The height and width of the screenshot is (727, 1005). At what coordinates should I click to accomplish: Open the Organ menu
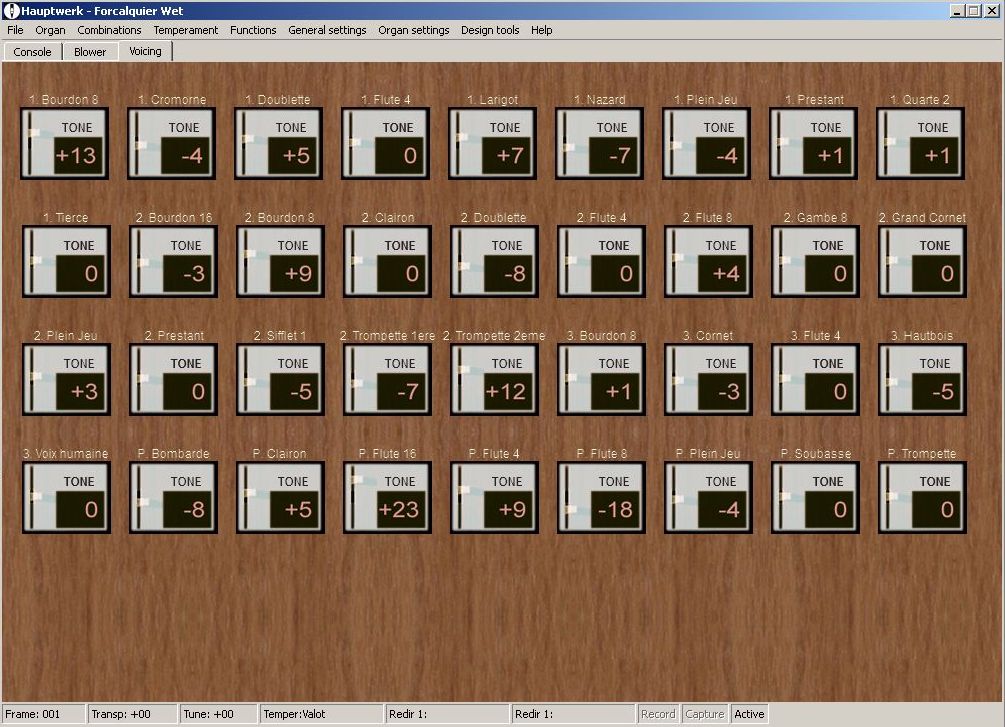[50, 30]
